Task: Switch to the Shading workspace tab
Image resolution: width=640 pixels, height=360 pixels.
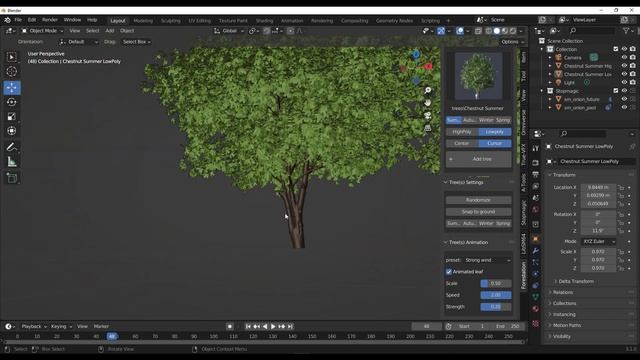Action: click(x=264, y=20)
